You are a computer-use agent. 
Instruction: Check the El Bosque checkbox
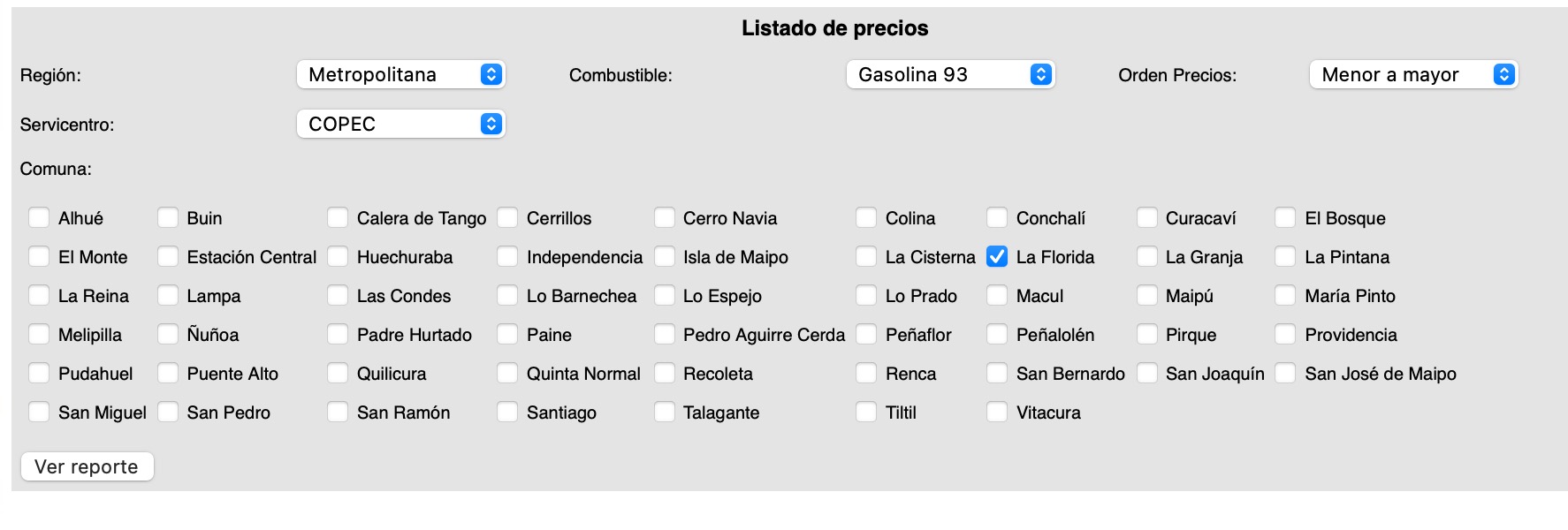click(1285, 218)
